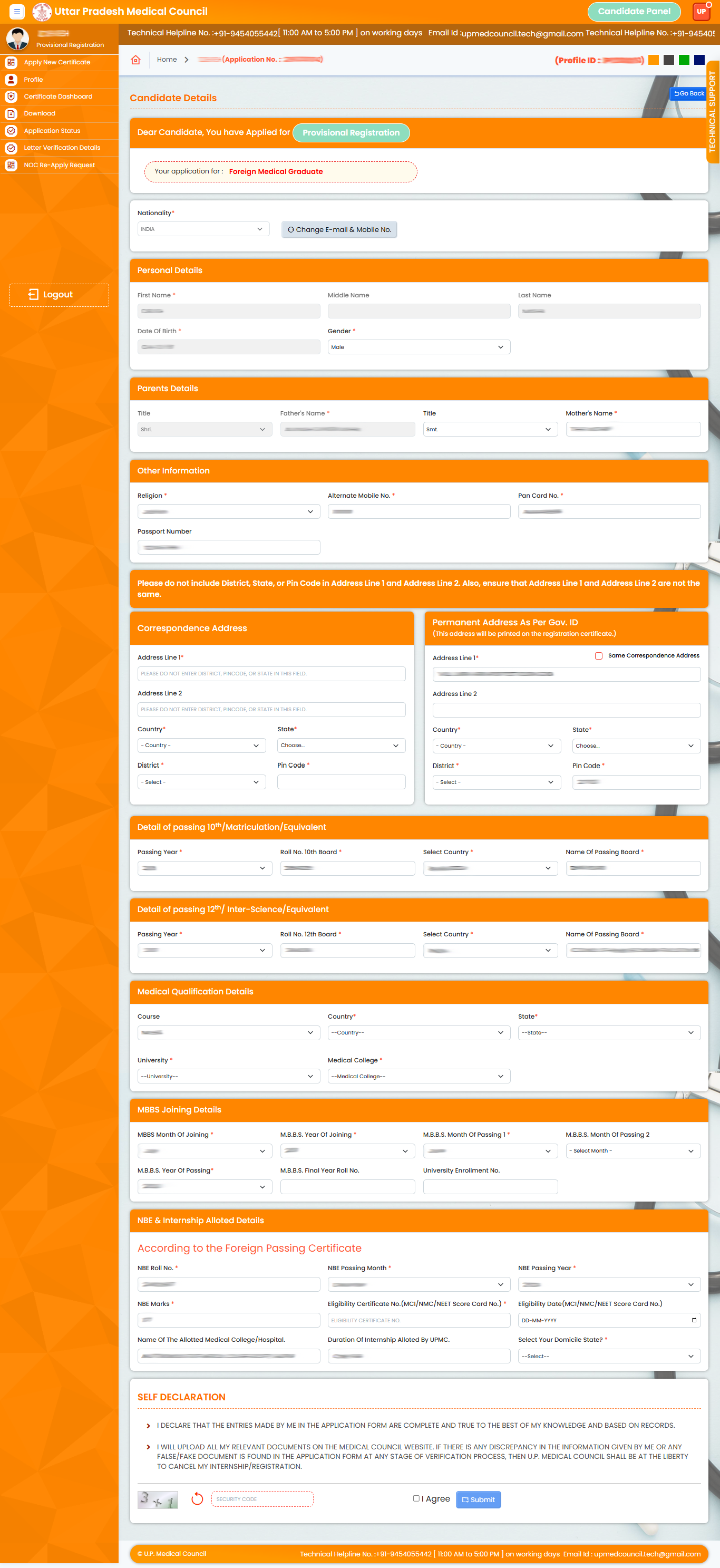Click the user avatar in sidebar

[x=17, y=39]
